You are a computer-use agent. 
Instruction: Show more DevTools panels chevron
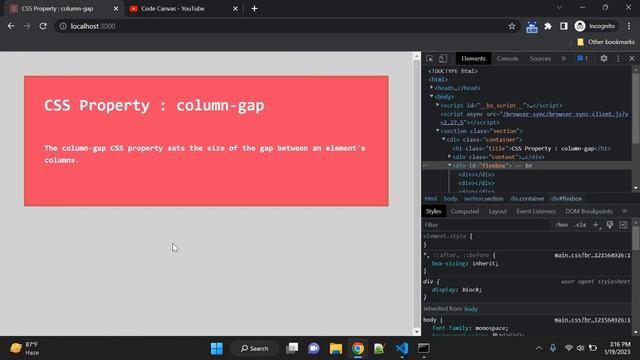(564, 59)
